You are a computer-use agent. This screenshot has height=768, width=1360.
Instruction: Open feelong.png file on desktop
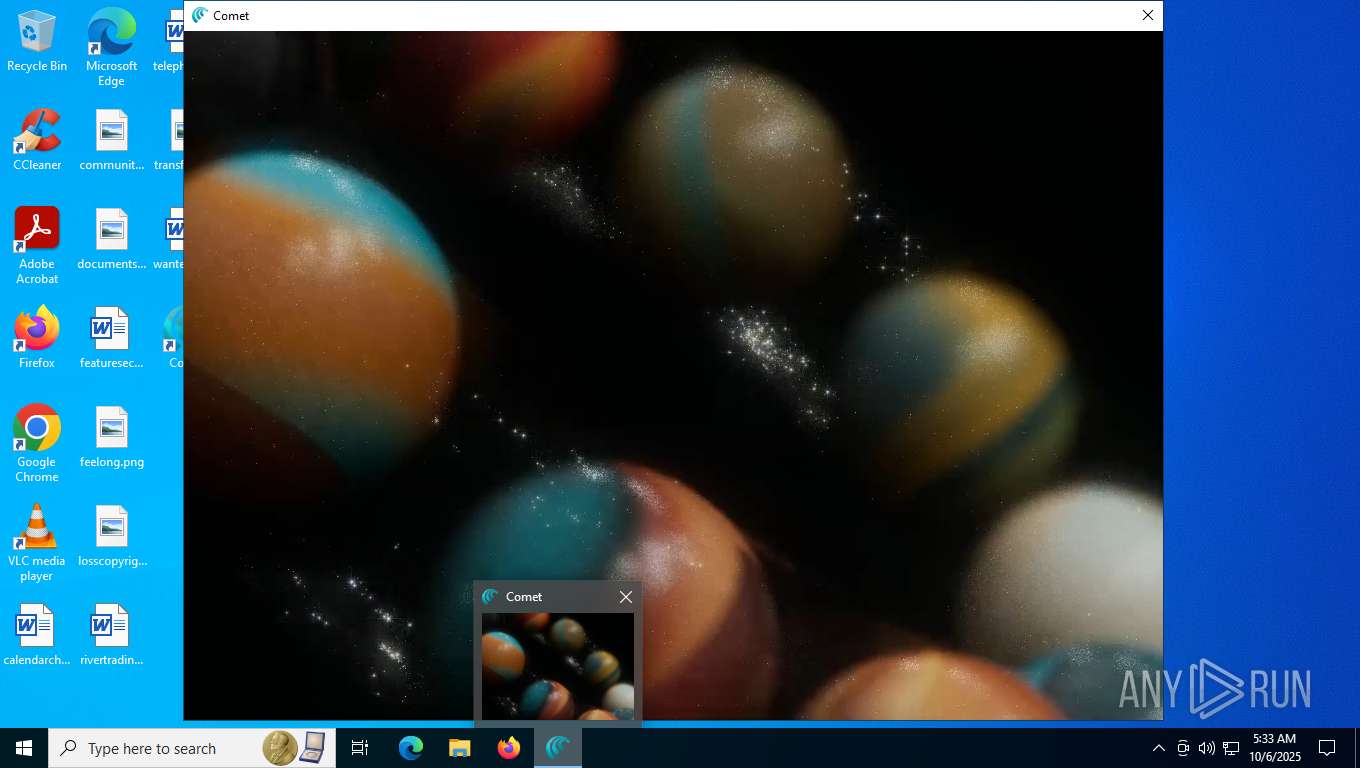pyautogui.click(x=112, y=437)
